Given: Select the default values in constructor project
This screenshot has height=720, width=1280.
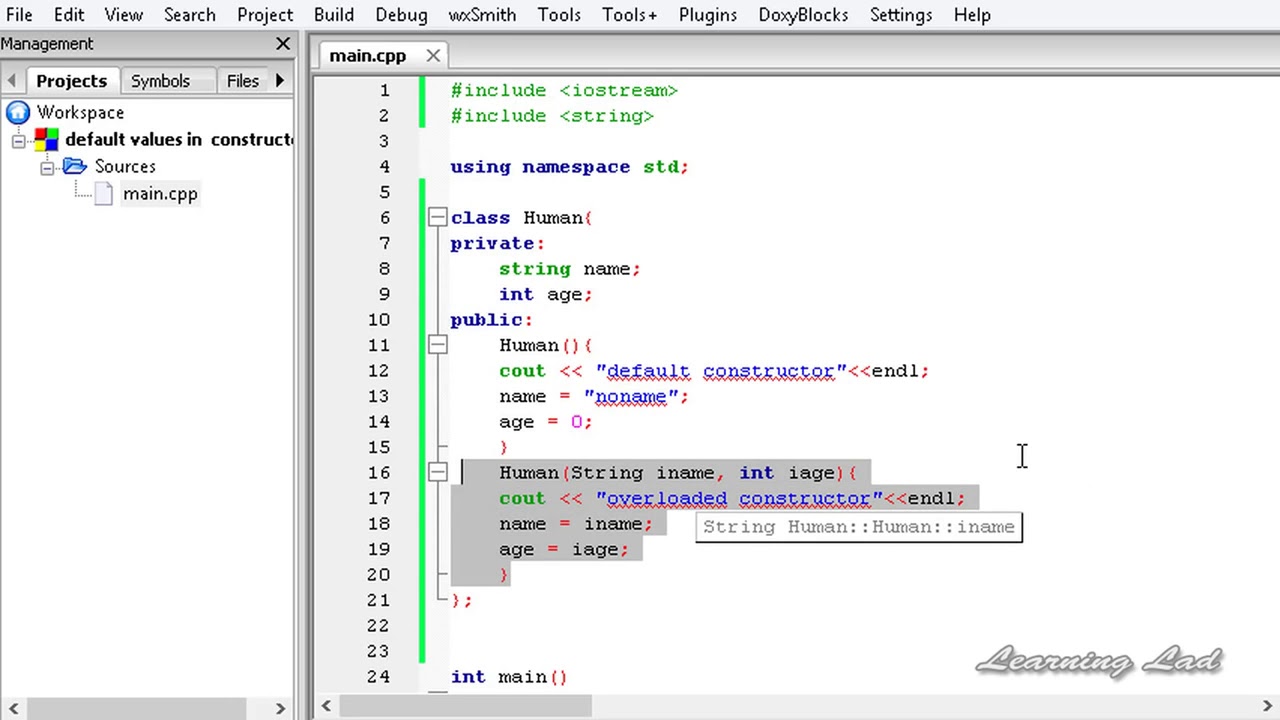Looking at the screenshot, I should (179, 140).
